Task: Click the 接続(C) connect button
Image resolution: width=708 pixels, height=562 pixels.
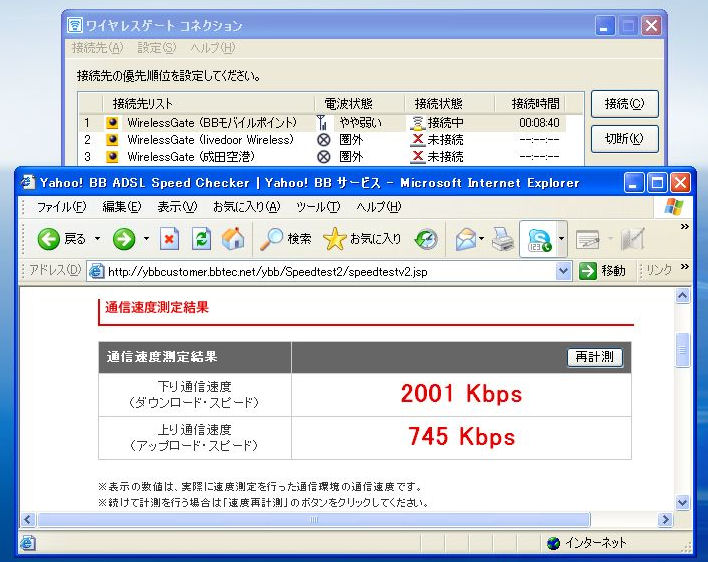Action: (x=624, y=104)
